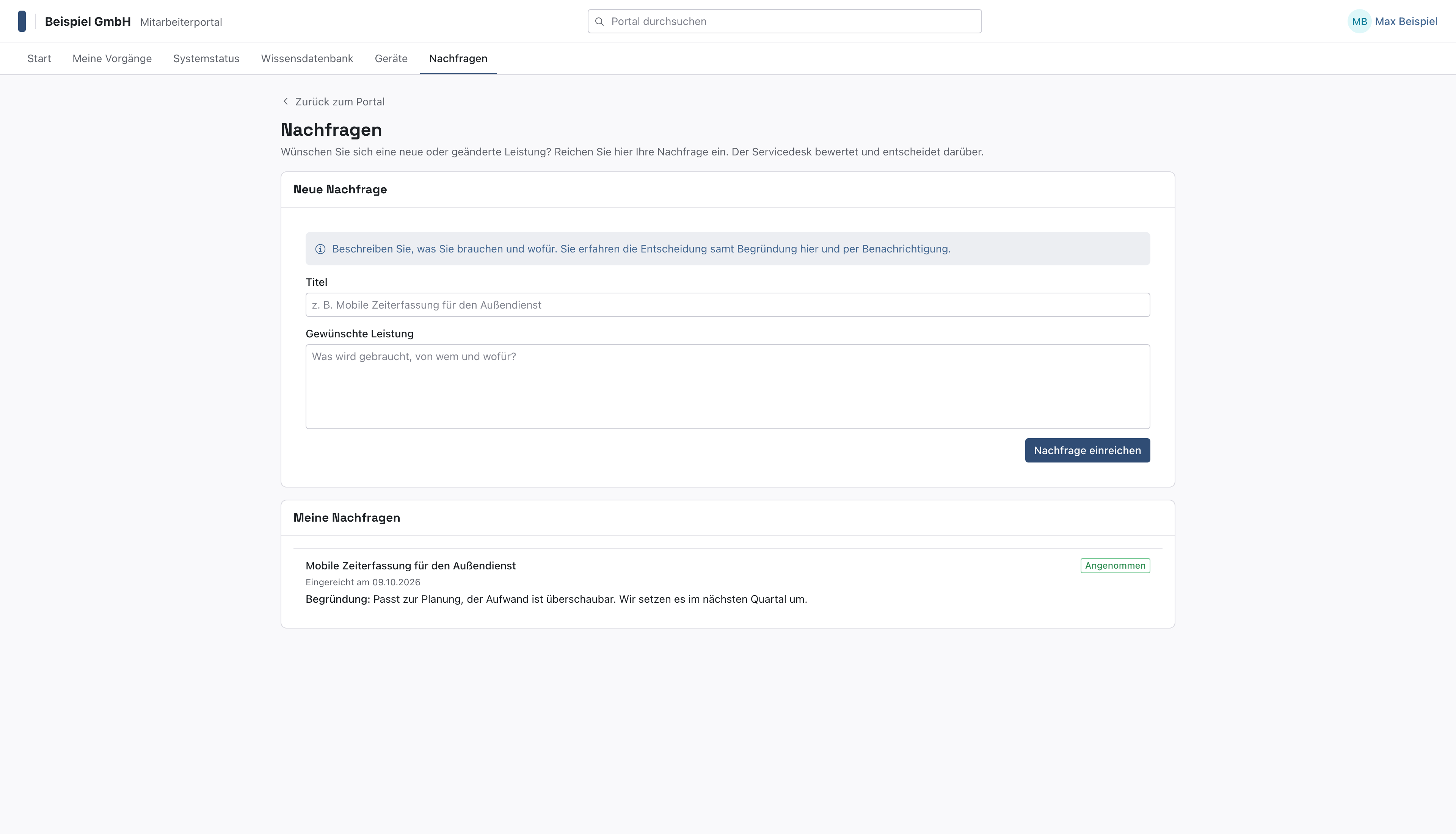Click the search magnifier icon
Screen dimensions: 1456x834
[x=599, y=22]
